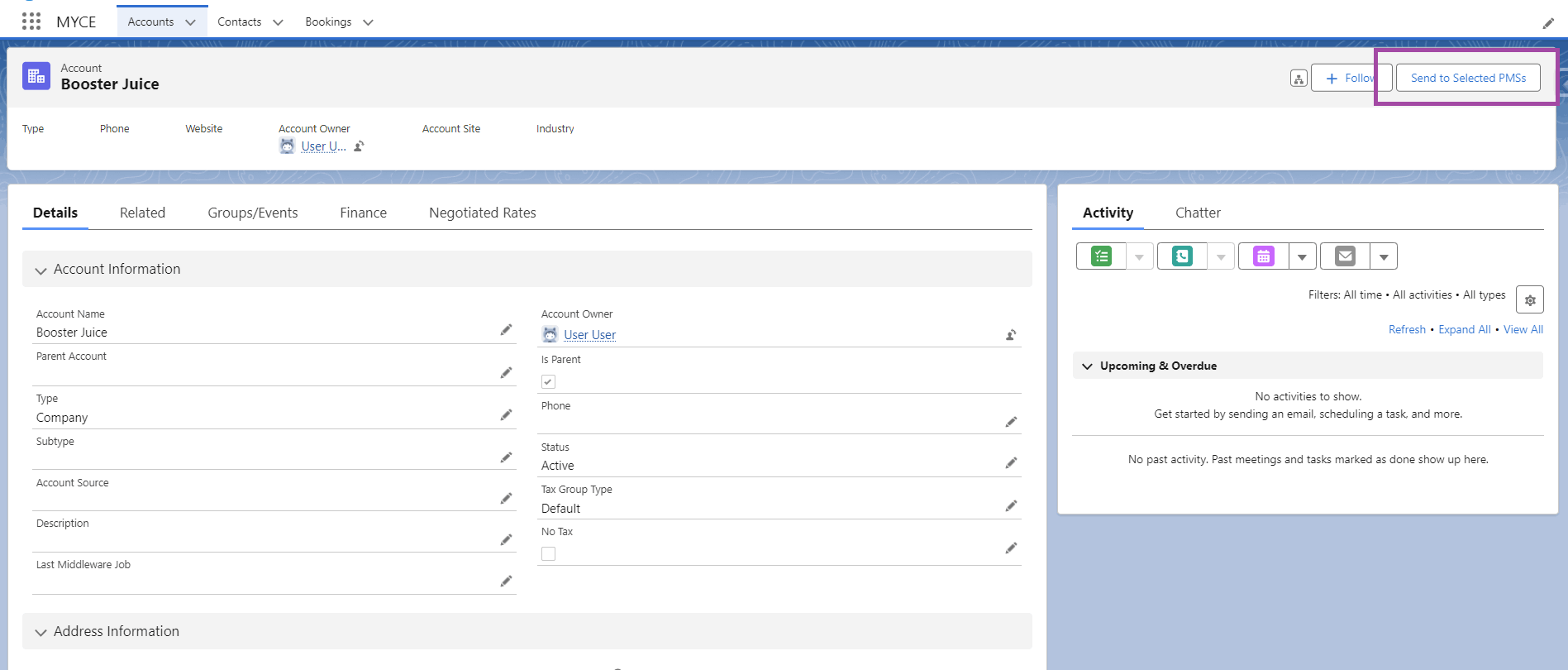Click the Tax Group Type Default value
The image size is (1568, 670).
[x=560, y=509]
